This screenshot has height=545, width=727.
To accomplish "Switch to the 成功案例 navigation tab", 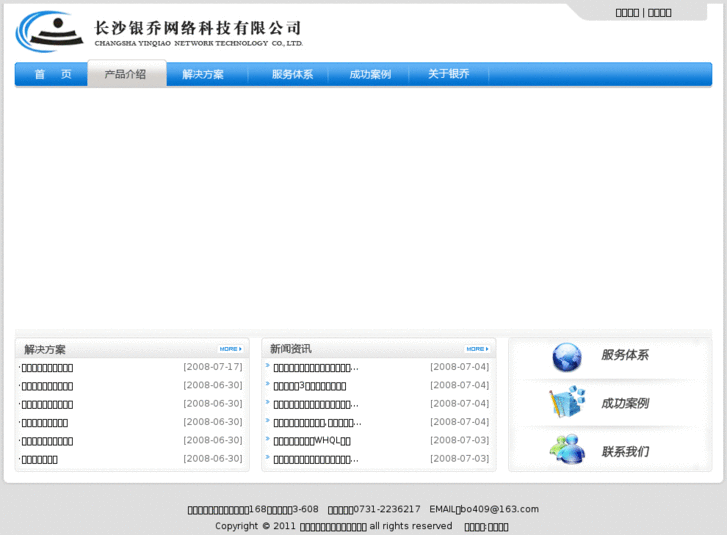I will 370,74.
